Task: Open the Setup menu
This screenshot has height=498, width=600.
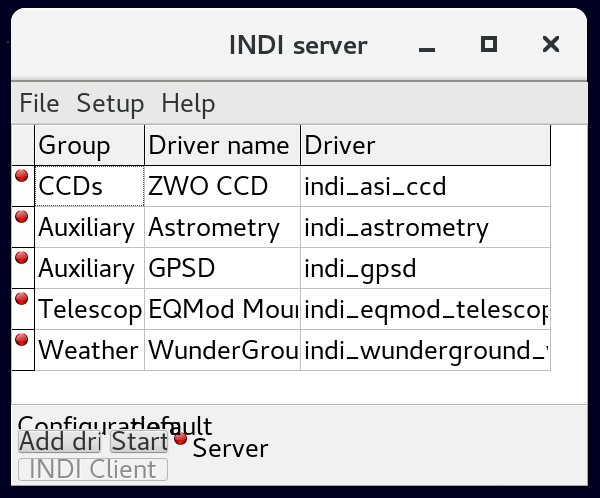Action: 110,103
